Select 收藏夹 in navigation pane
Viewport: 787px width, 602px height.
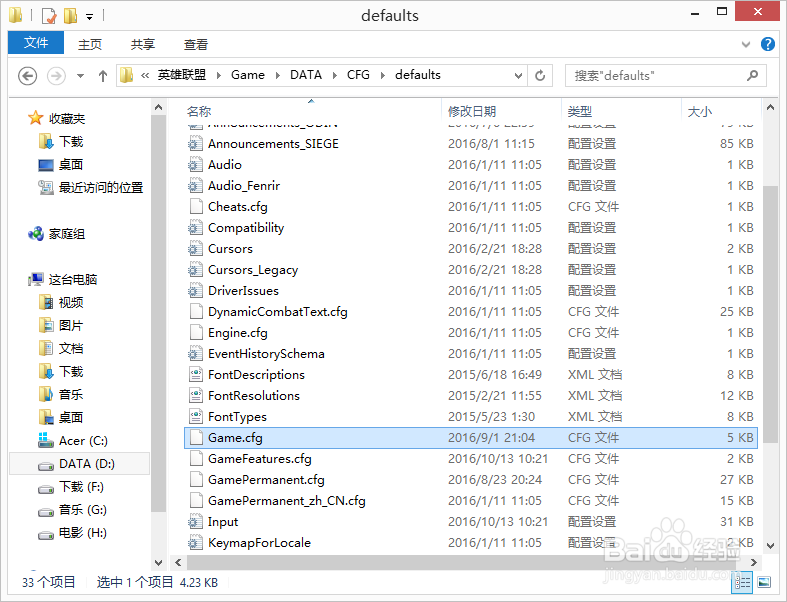tap(67, 118)
